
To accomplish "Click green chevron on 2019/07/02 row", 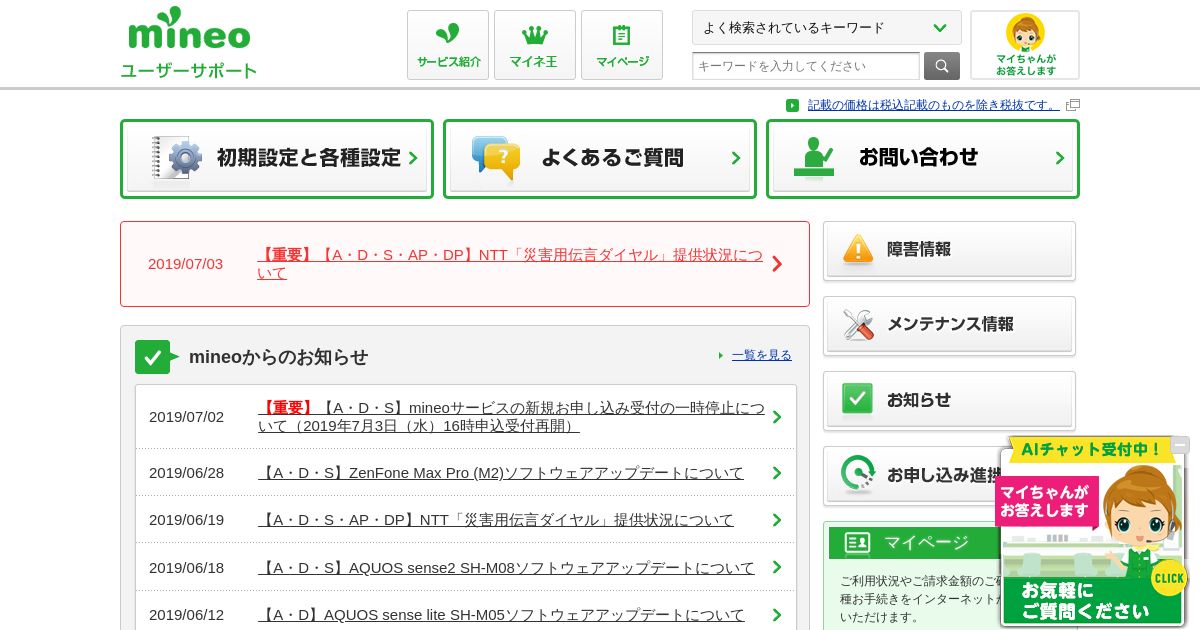I will (x=777, y=417).
